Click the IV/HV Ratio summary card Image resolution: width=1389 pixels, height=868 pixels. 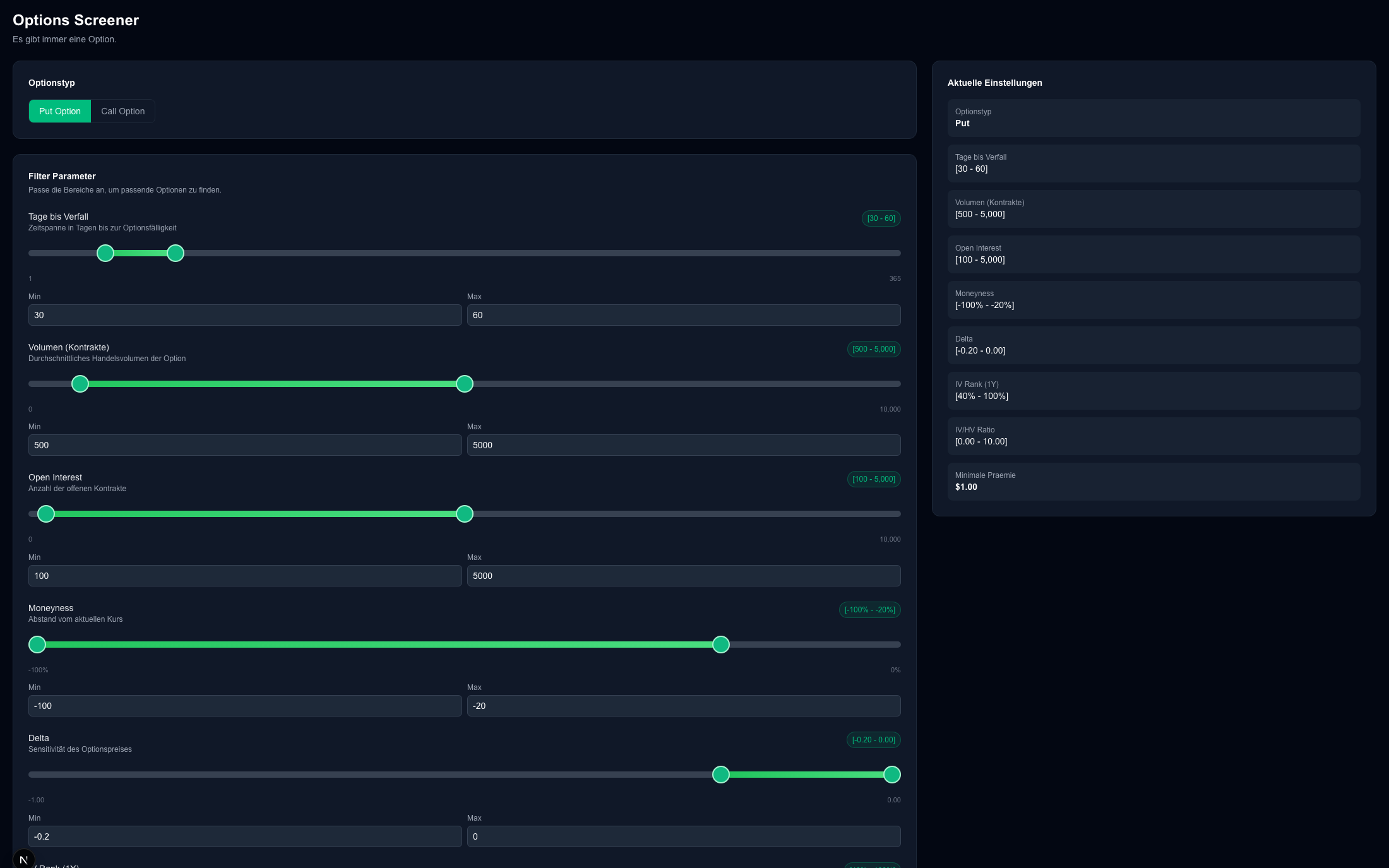(x=1154, y=436)
